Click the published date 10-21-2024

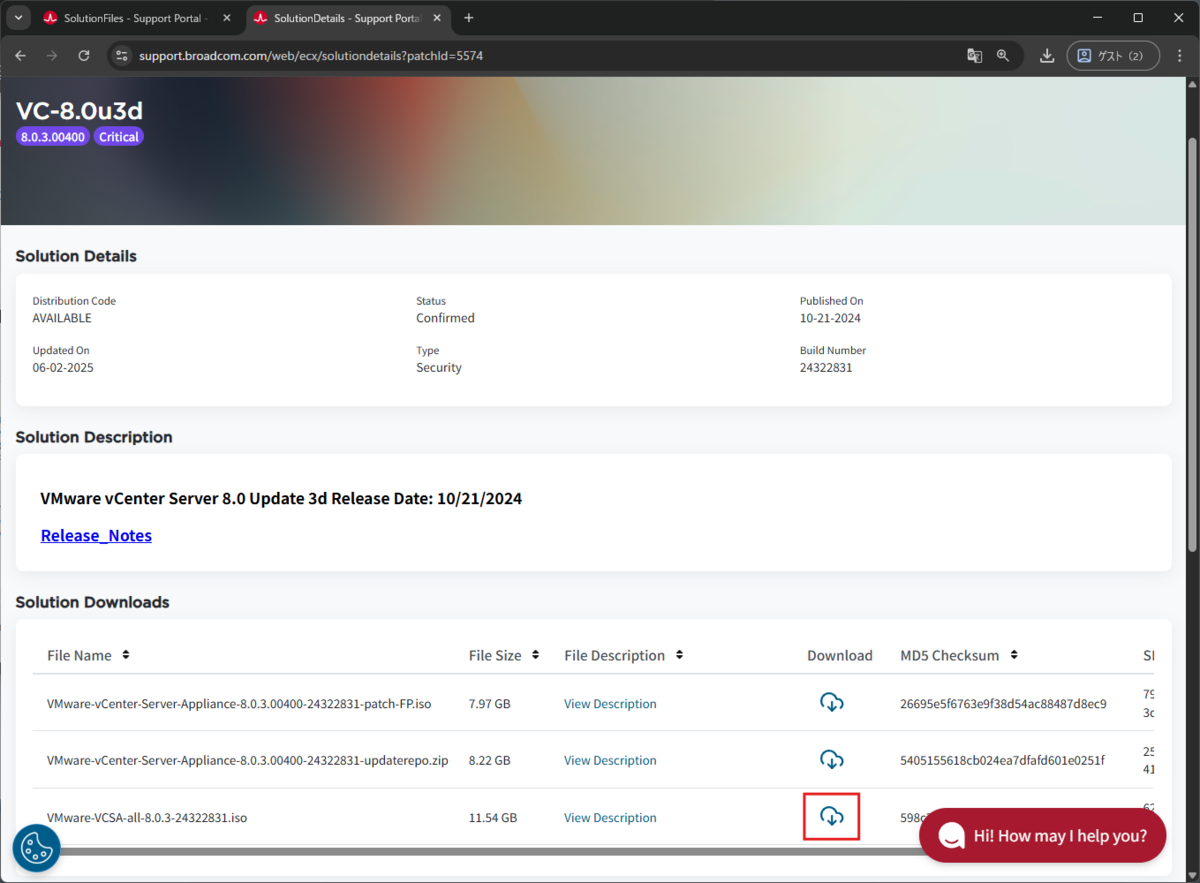830,318
